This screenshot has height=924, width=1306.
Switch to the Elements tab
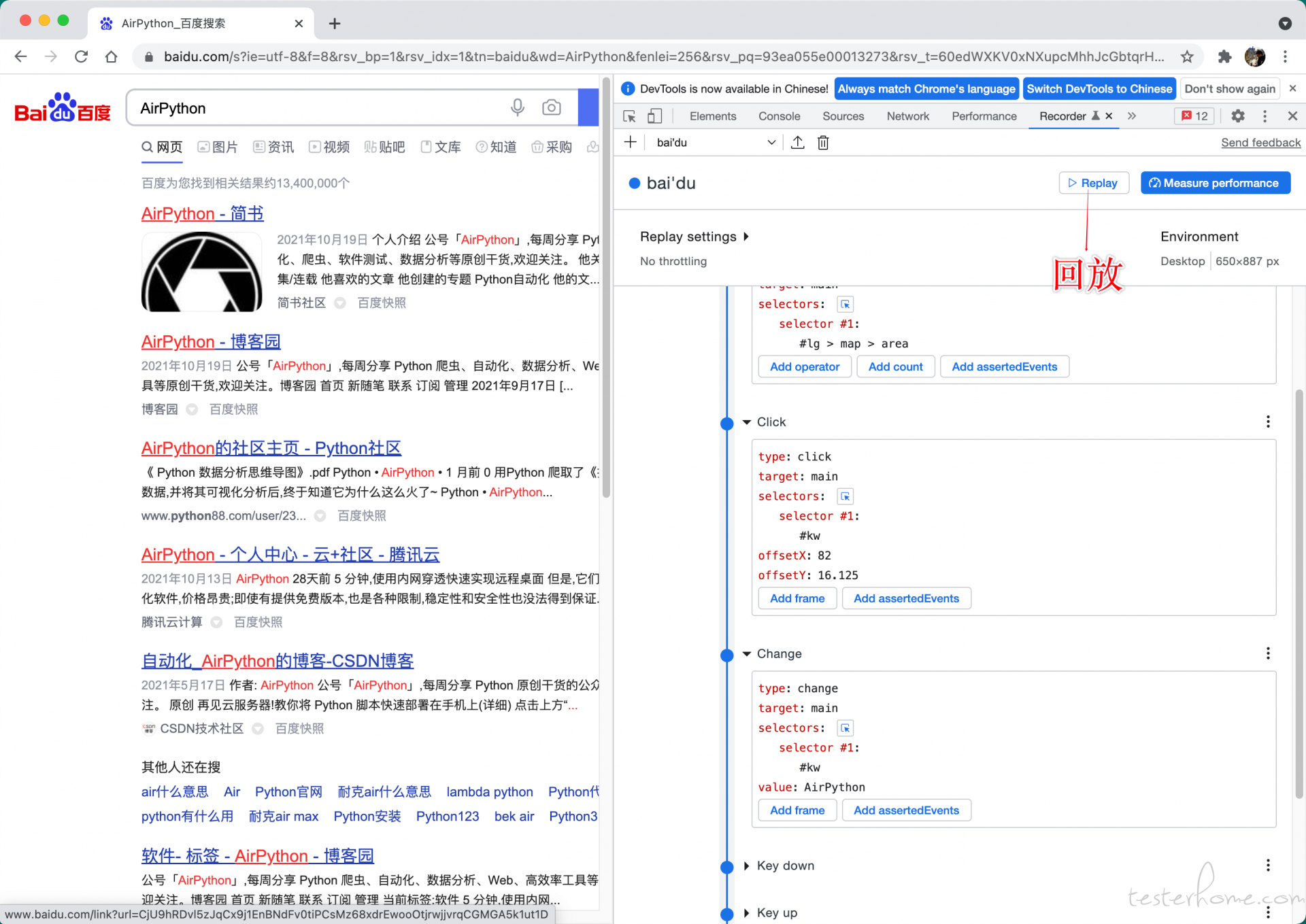pyautogui.click(x=712, y=116)
